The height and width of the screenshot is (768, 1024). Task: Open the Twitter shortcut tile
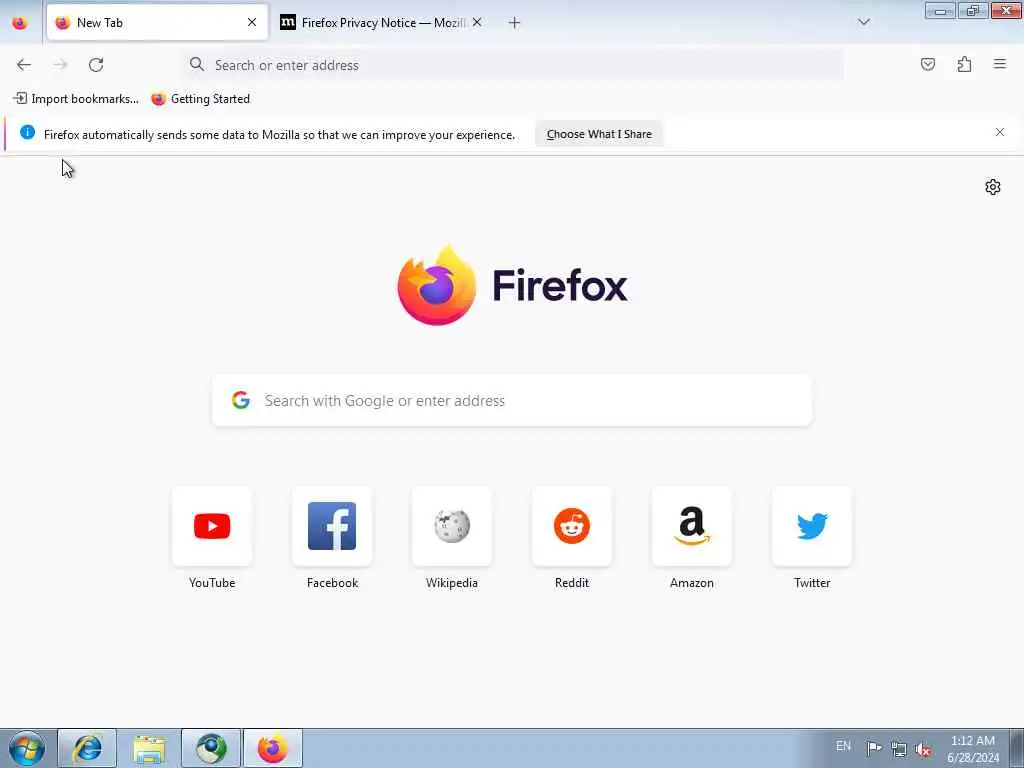pyautogui.click(x=812, y=526)
